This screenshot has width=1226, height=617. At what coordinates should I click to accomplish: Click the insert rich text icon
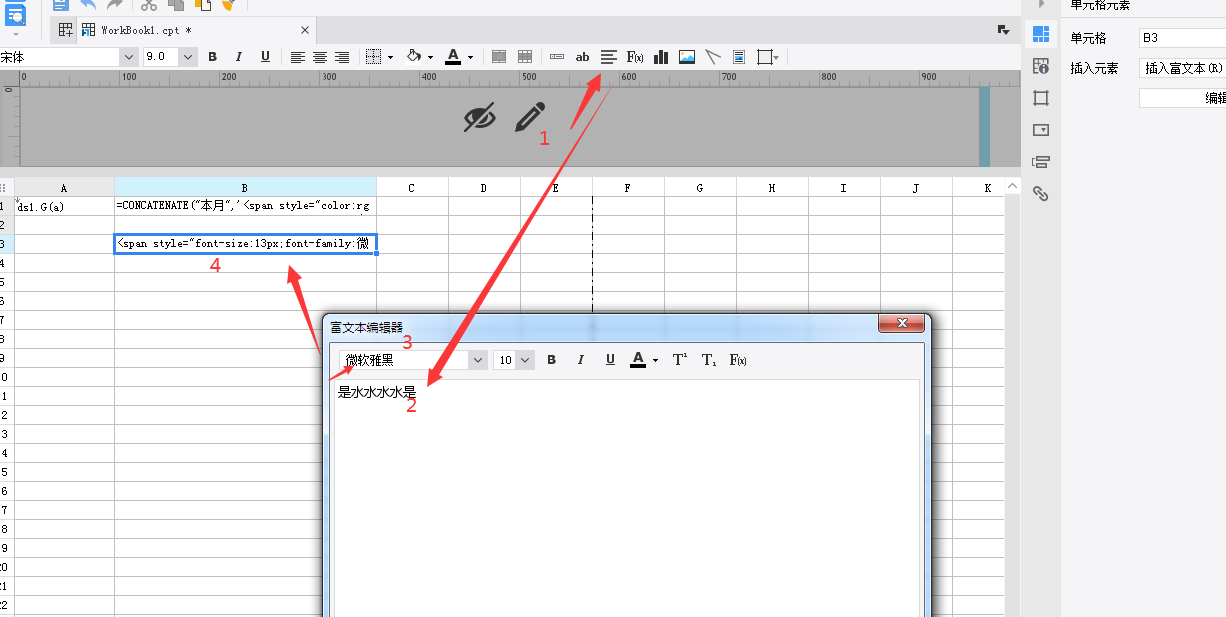pos(608,57)
